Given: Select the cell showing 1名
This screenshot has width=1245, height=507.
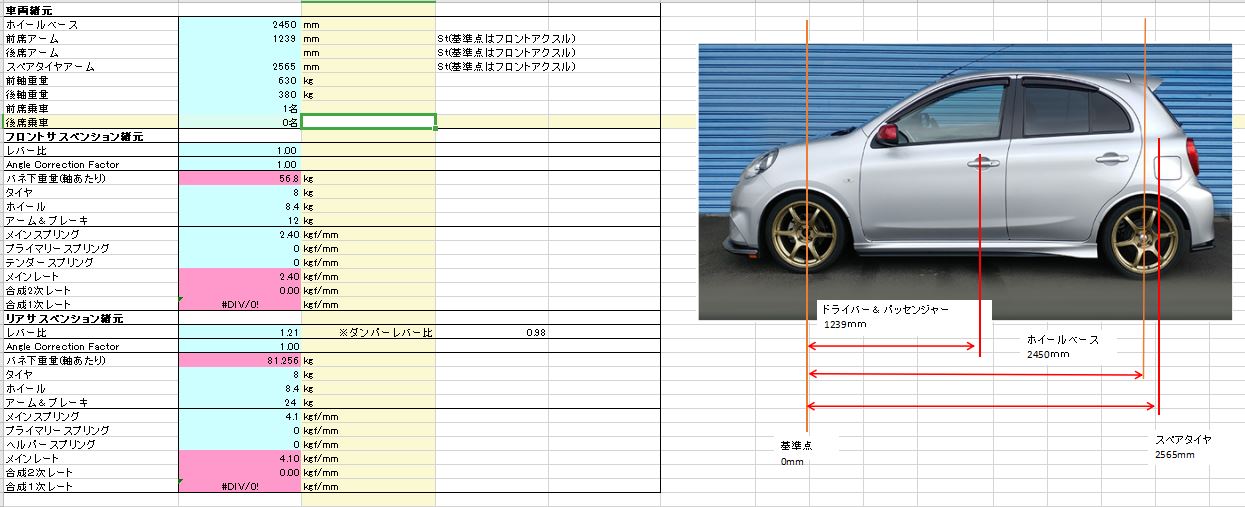Looking at the screenshot, I should [240, 108].
